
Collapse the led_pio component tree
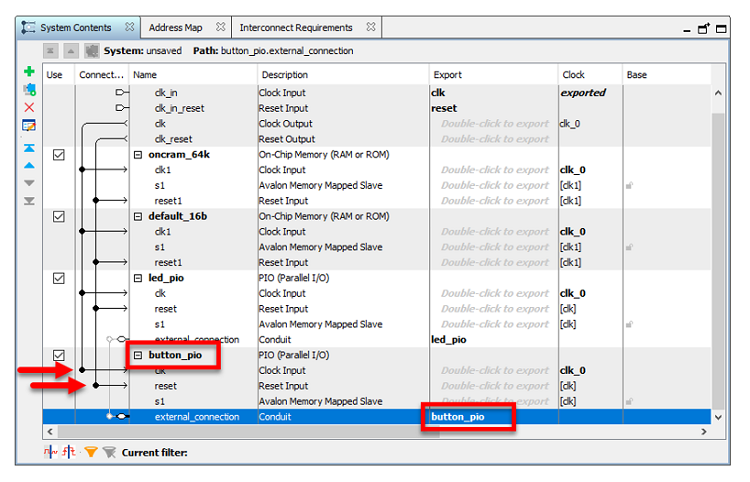pyautogui.click(x=138, y=278)
